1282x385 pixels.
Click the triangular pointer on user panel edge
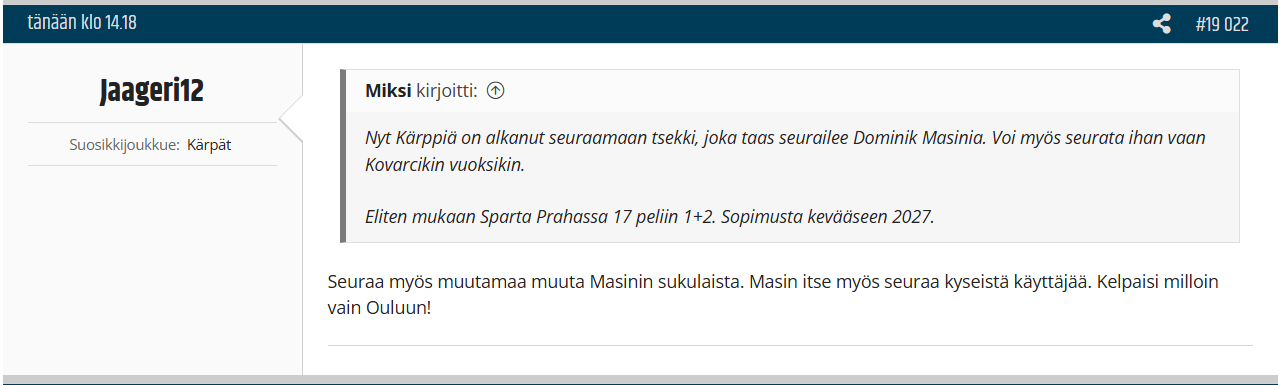(x=291, y=121)
